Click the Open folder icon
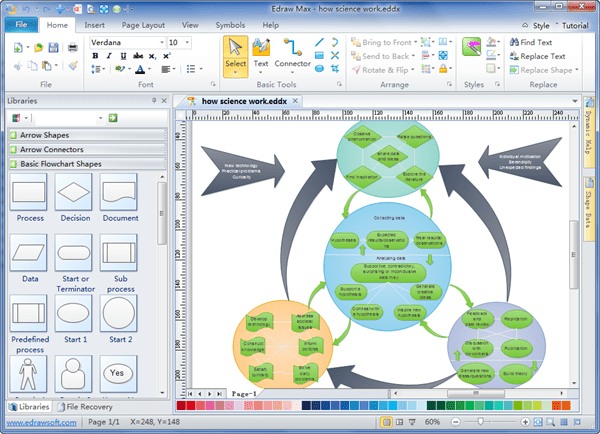This screenshot has height=434, width=600. [38, 47]
